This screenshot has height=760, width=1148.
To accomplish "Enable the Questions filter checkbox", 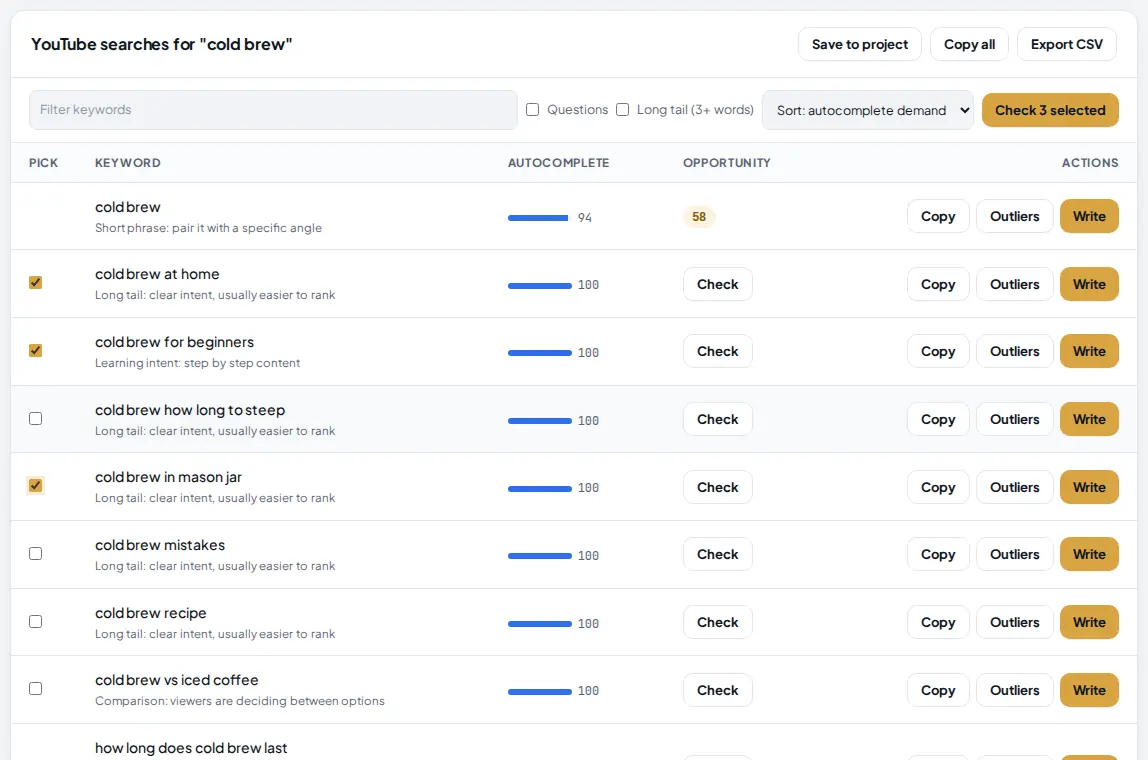I will tap(532, 110).
